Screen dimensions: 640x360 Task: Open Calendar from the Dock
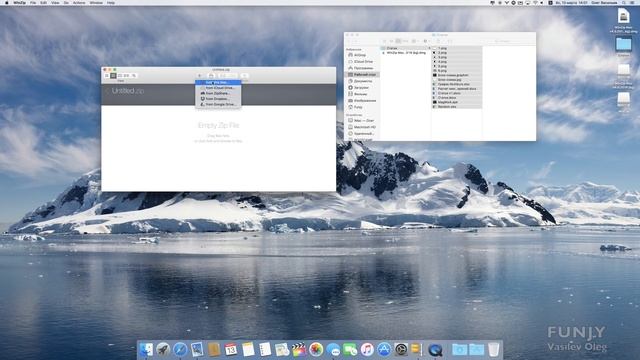click(231, 349)
